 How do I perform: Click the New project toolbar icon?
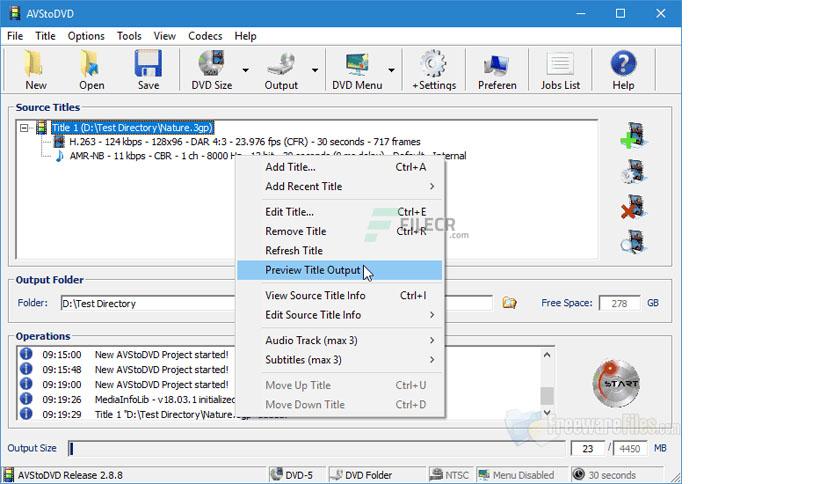(x=35, y=70)
